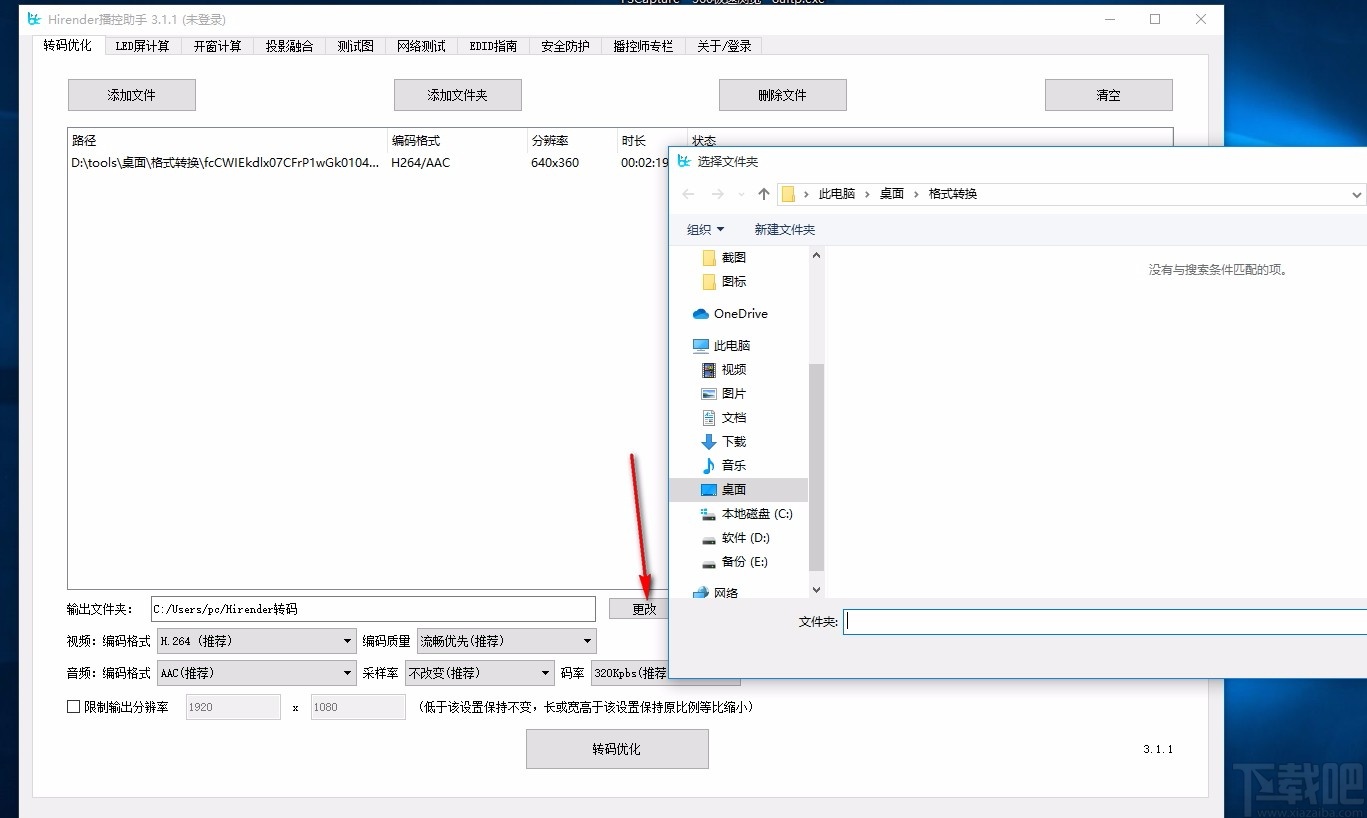Open the 组织 dropdown in the dialog
The width and height of the screenshot is (1367, 818).
706,229
